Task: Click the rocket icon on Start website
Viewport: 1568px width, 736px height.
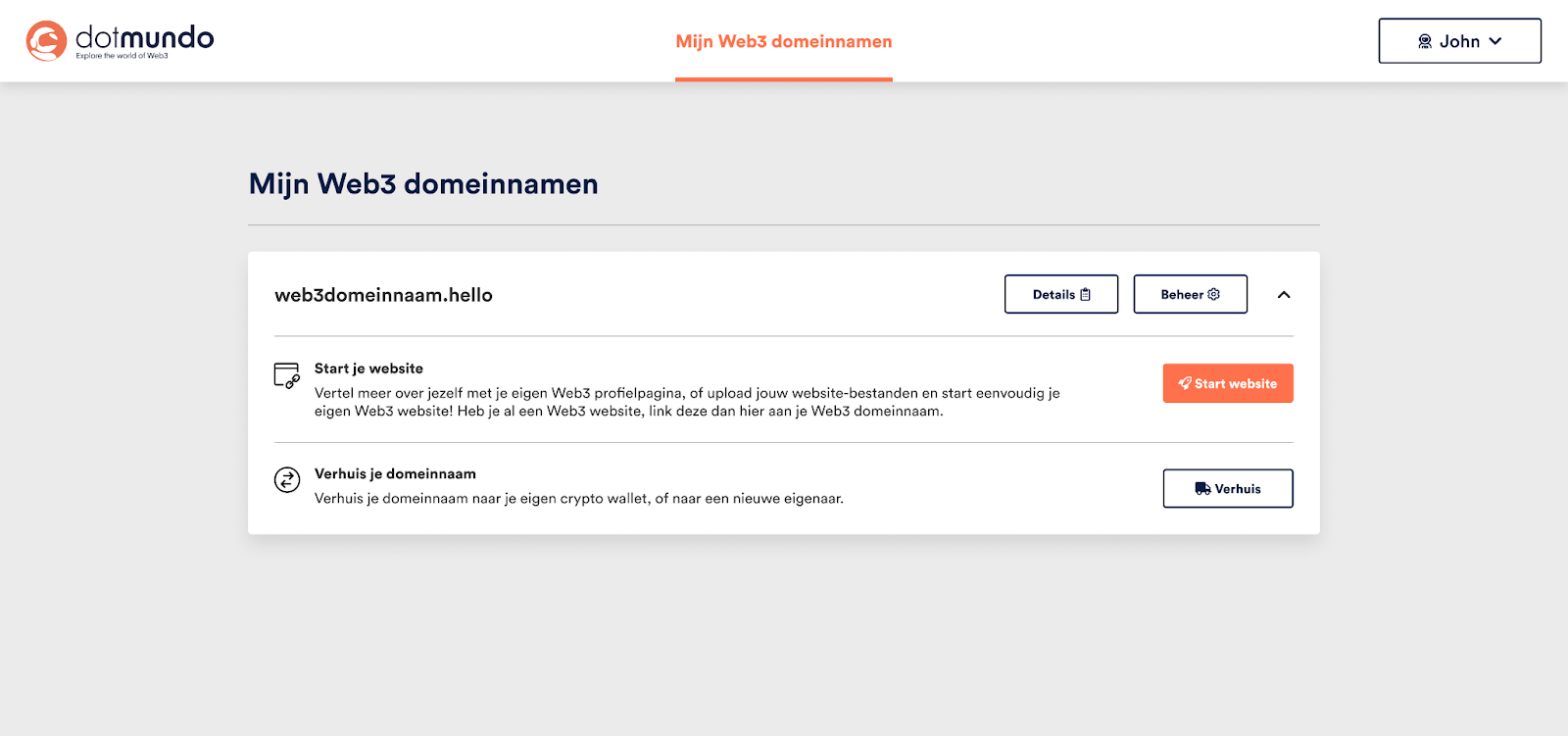Action: (1185, 383)
